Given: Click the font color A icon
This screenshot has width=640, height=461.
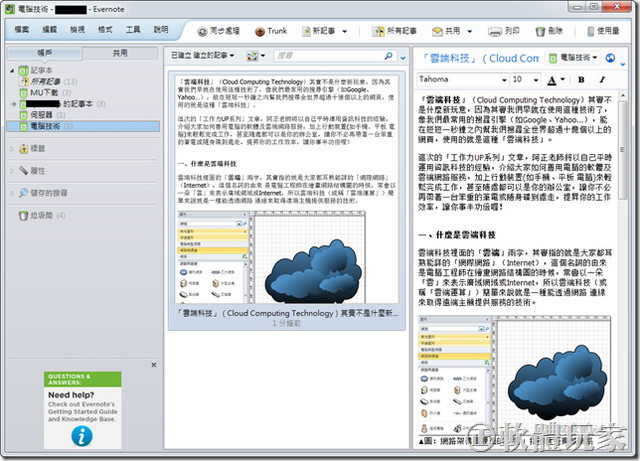Looking at the screenshot, I should point(552,80).
